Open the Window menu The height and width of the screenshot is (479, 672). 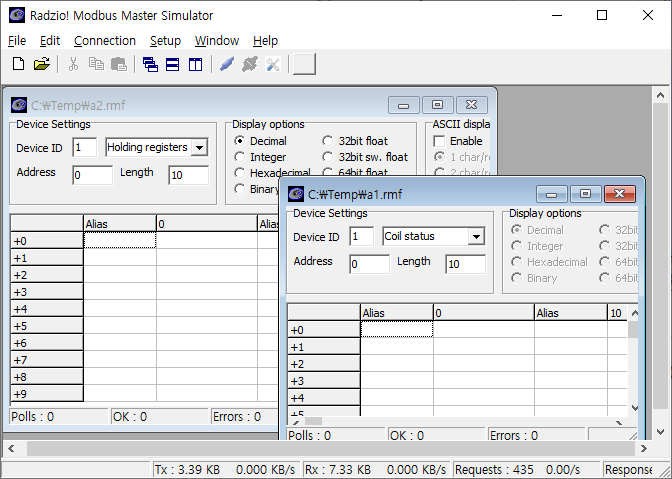coord(217,41)
